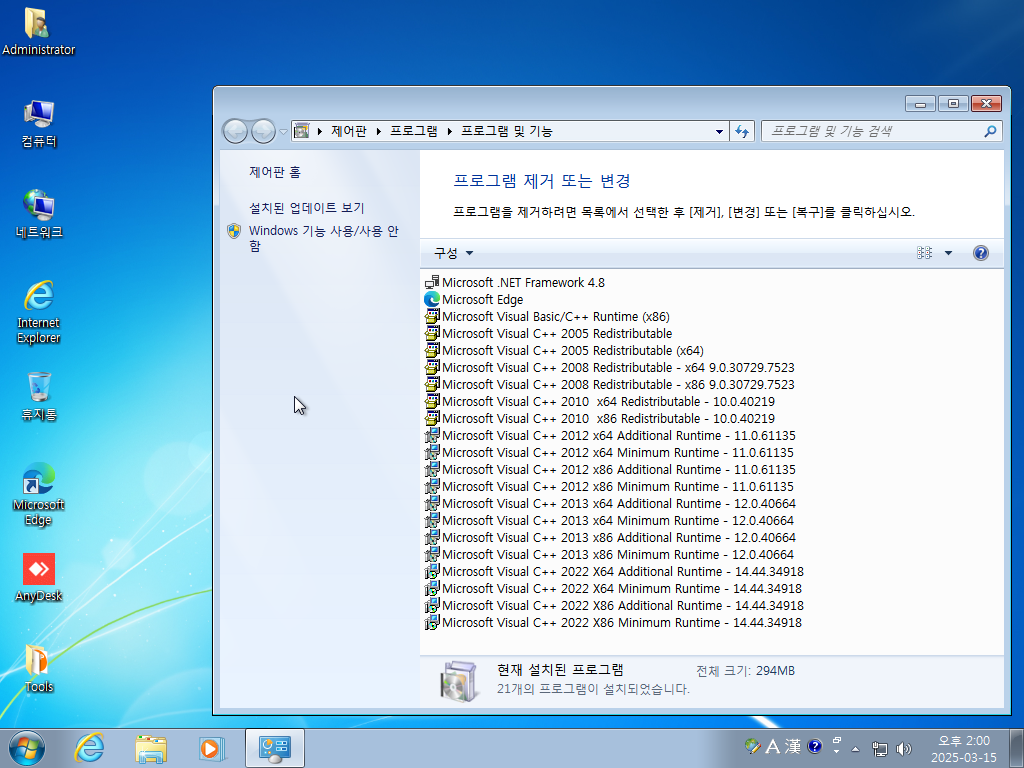This screenshot has width=1024, height=768.
Task: Open Internet Explorer from the taskbar
Action: click(x=89, y=748)
